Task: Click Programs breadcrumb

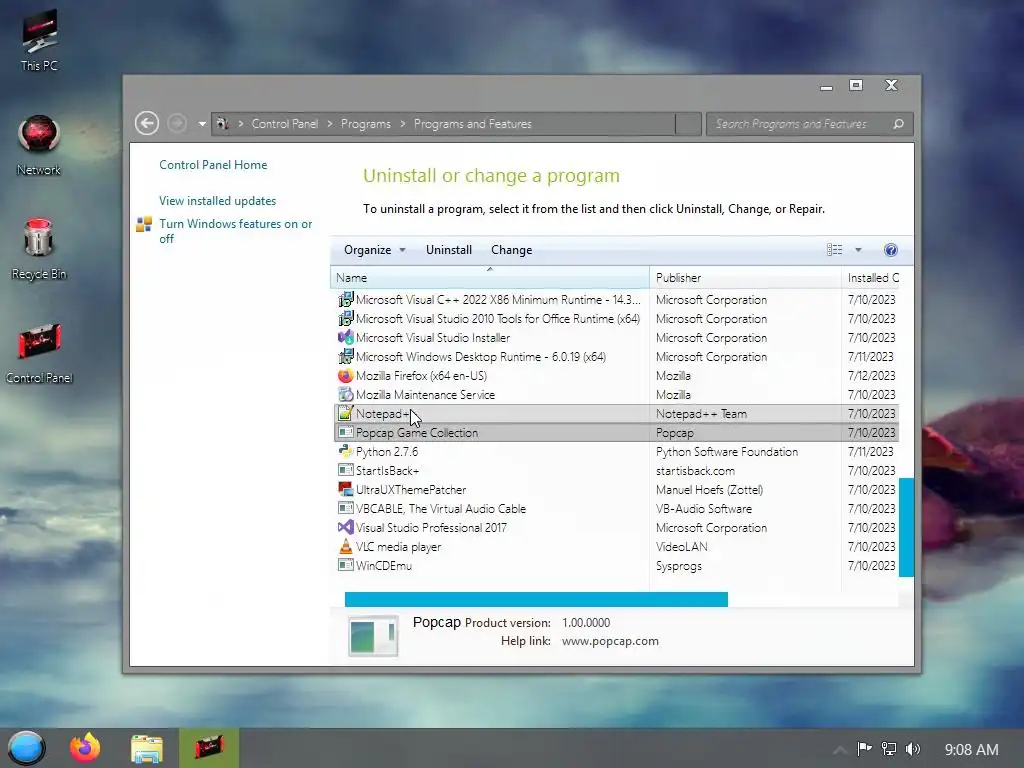Action: (x=366, y=123)
